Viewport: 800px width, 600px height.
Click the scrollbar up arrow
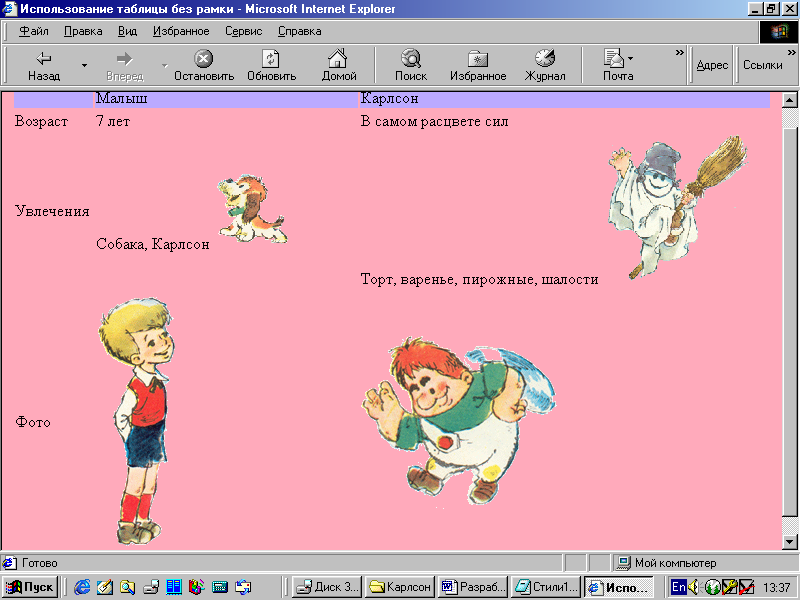tap(789, 100)
